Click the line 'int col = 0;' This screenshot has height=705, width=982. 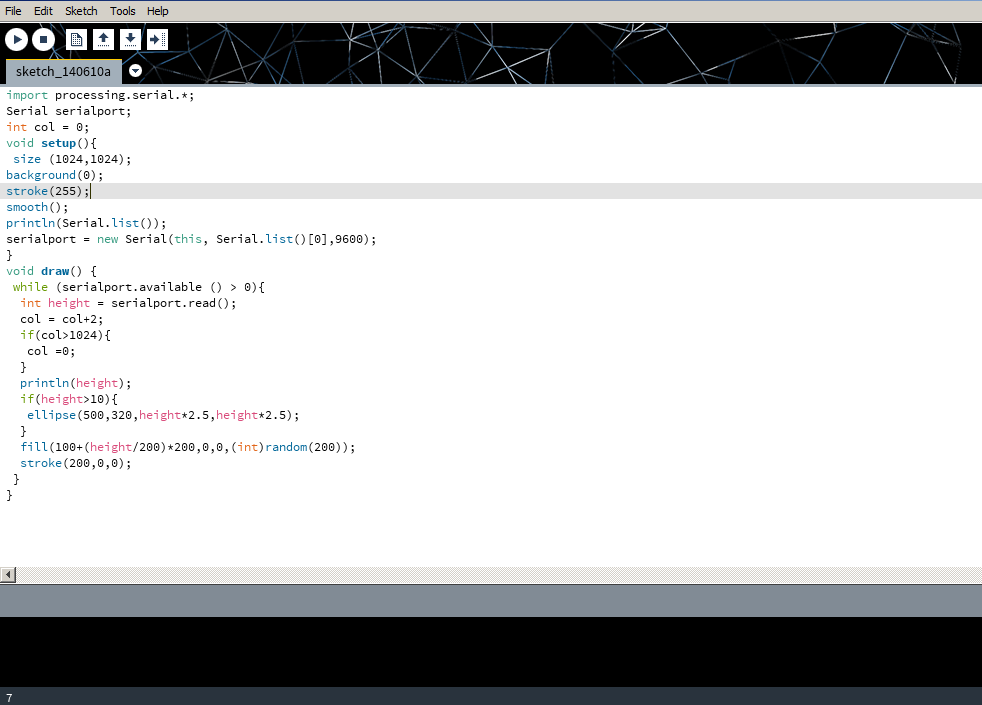point(48,127)
